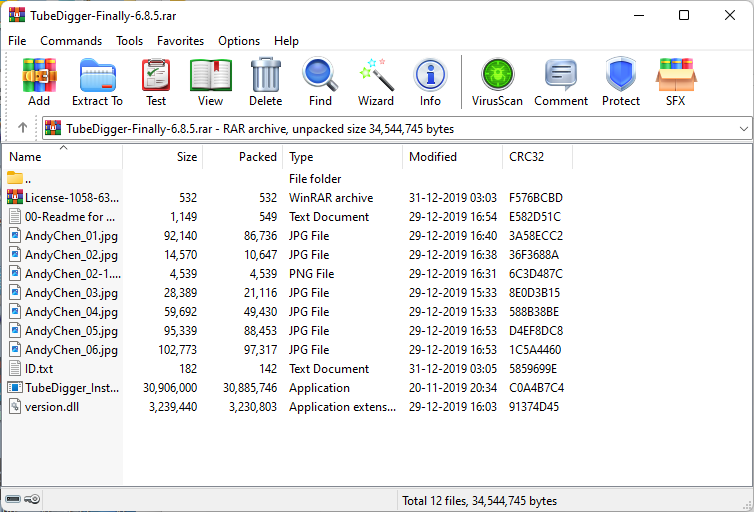754x512 pixels.
Task: Click the ID.txt document icon
Action: [x=15, y=368]
